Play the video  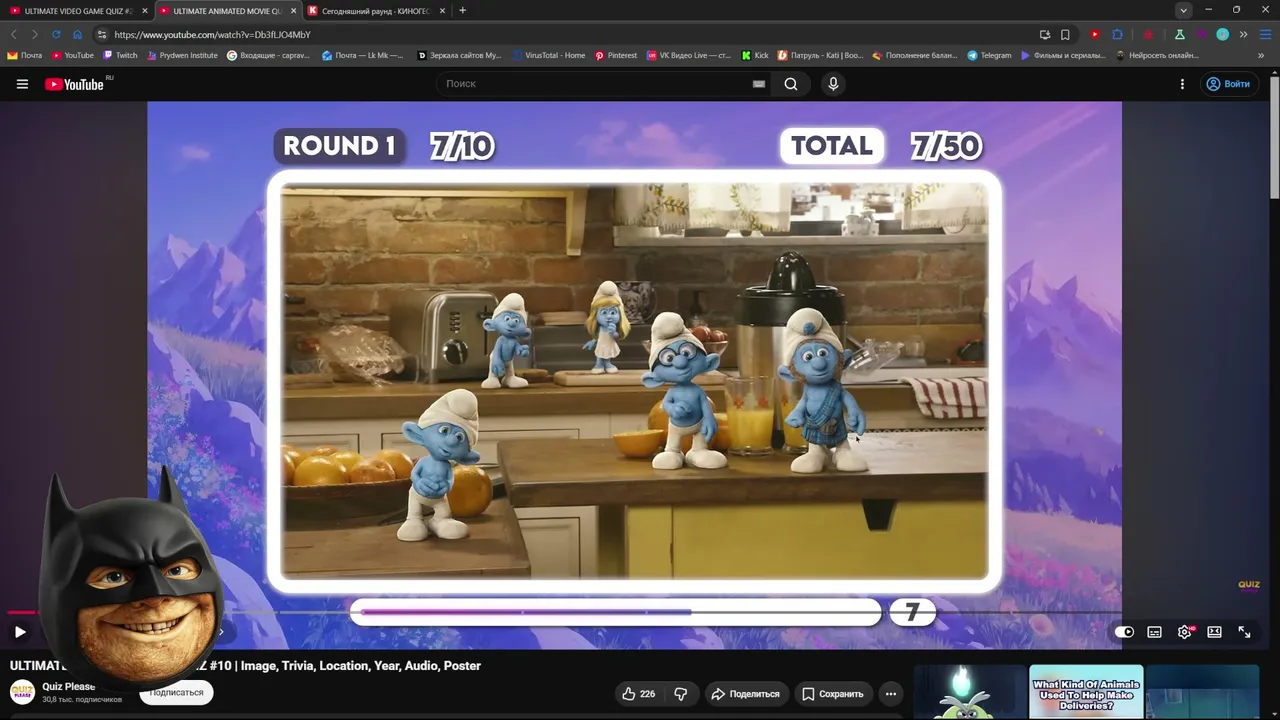(20, 632)
